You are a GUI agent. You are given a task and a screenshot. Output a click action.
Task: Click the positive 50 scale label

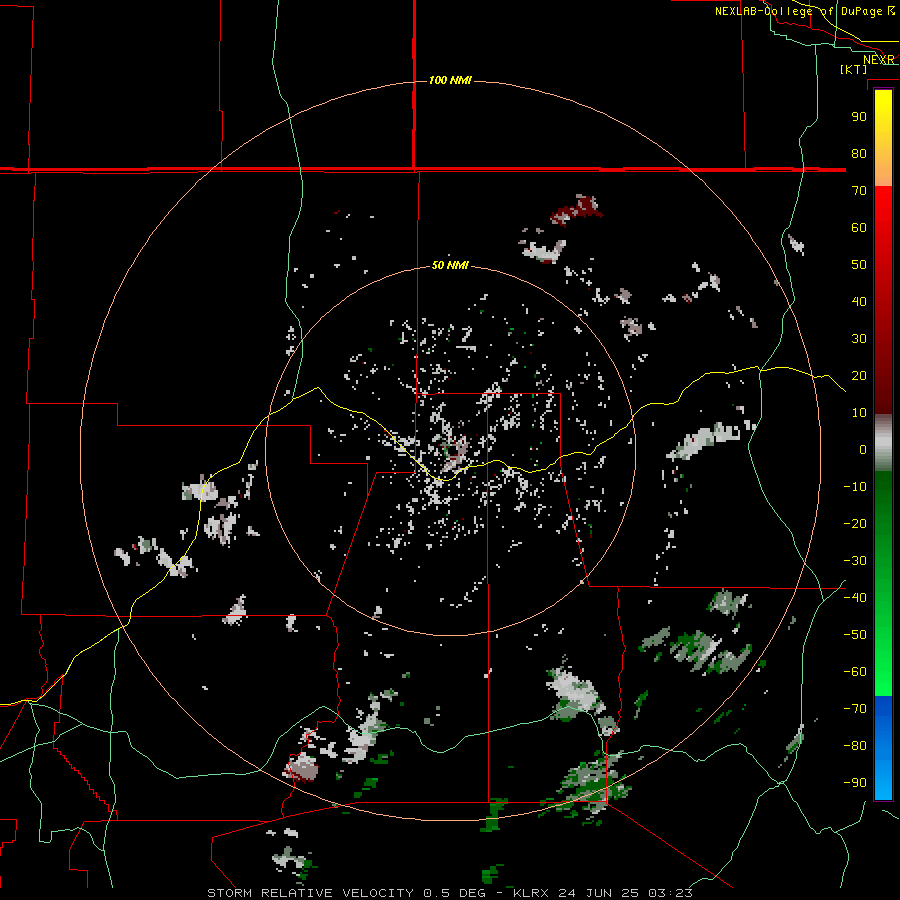coord(859,265)
